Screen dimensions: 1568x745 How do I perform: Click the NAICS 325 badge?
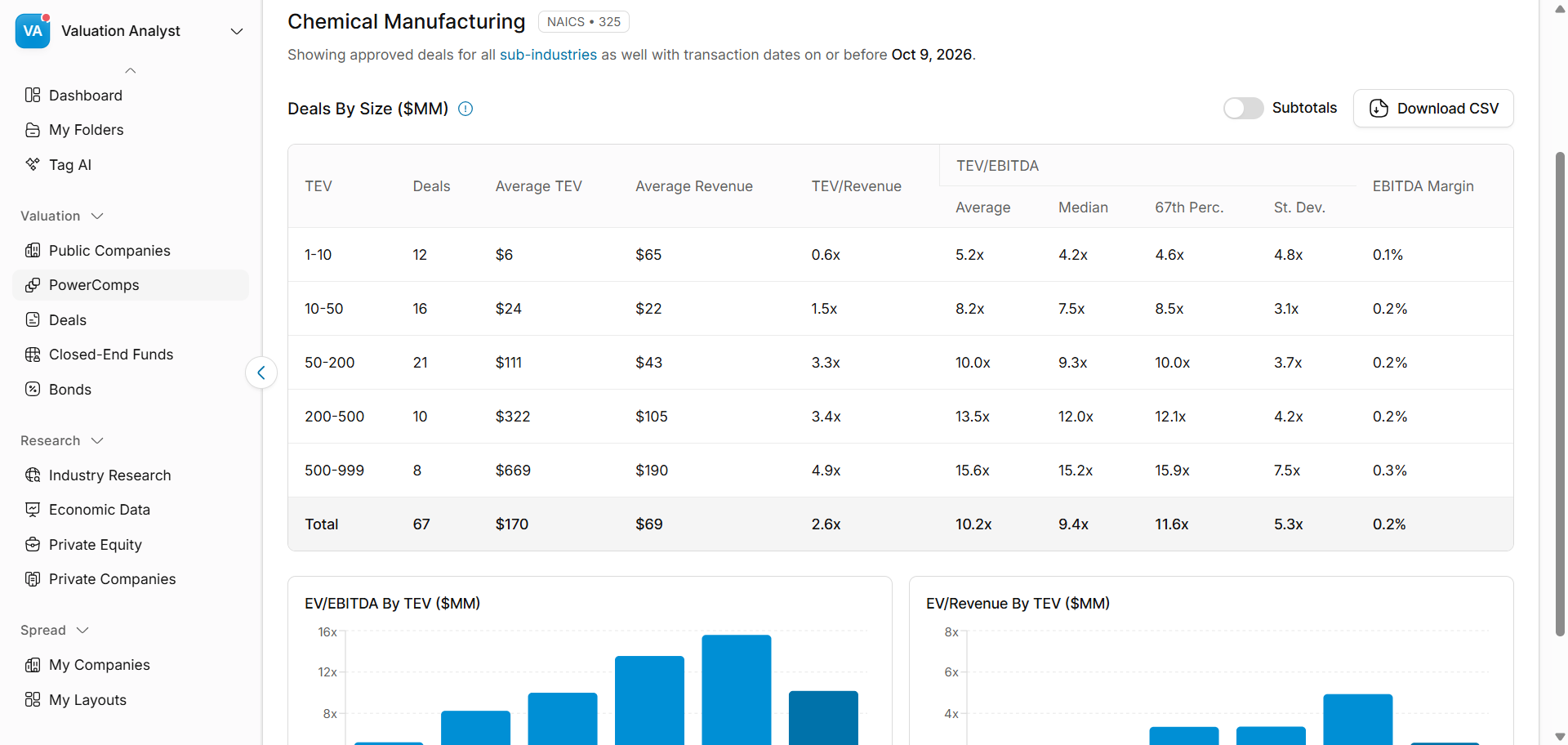(584, 22)
